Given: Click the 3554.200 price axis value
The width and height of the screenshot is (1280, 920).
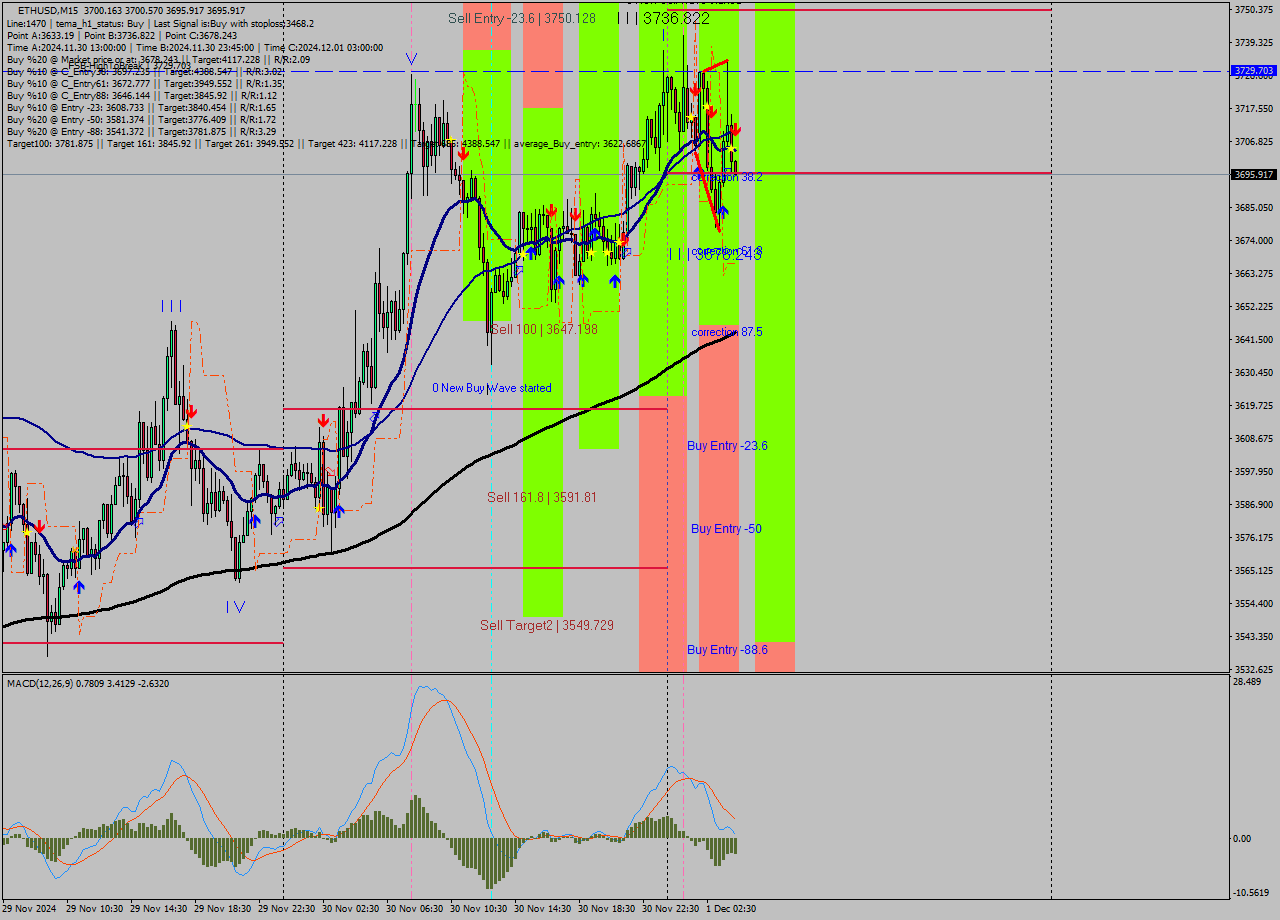Looking at the screenshot, I should click(x=1254, y=603).
